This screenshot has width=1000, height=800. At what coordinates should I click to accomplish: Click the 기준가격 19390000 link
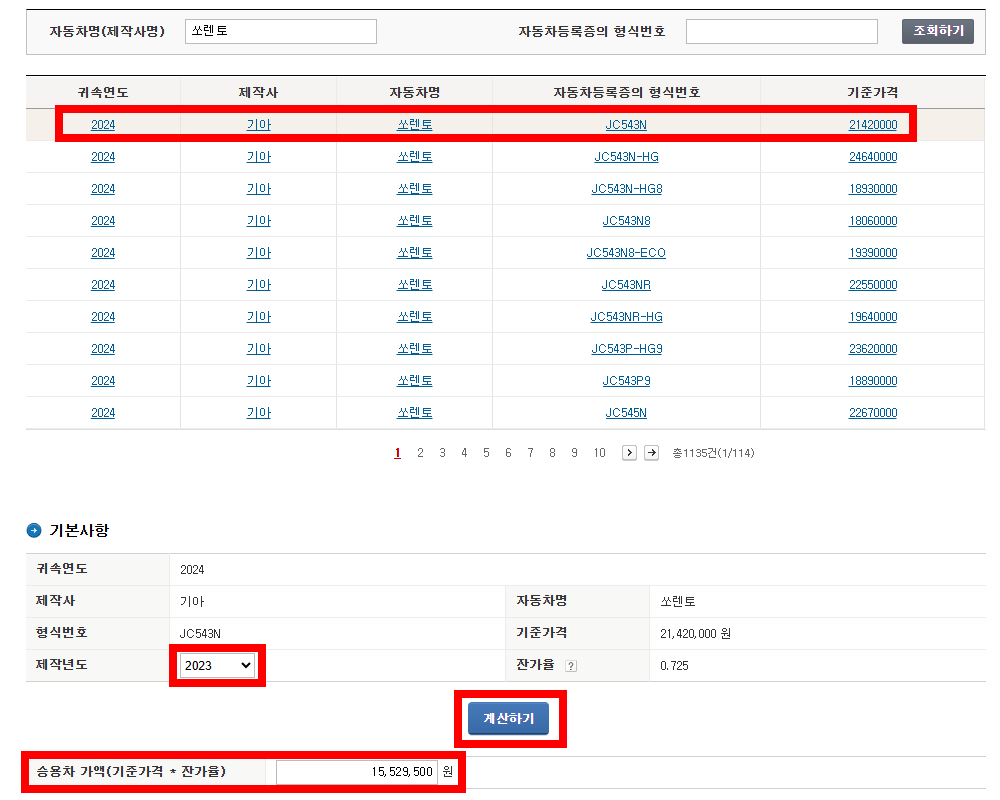872,253
